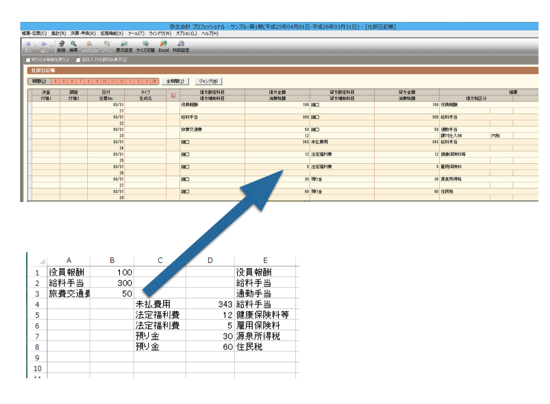
Task: Select Excel row 4 header
Action: [37, 304]
